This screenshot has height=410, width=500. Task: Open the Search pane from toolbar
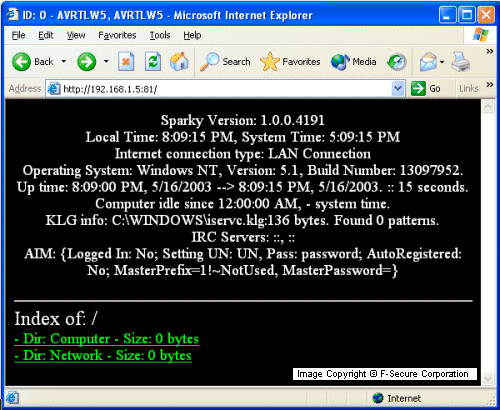[x=225, y=62]
